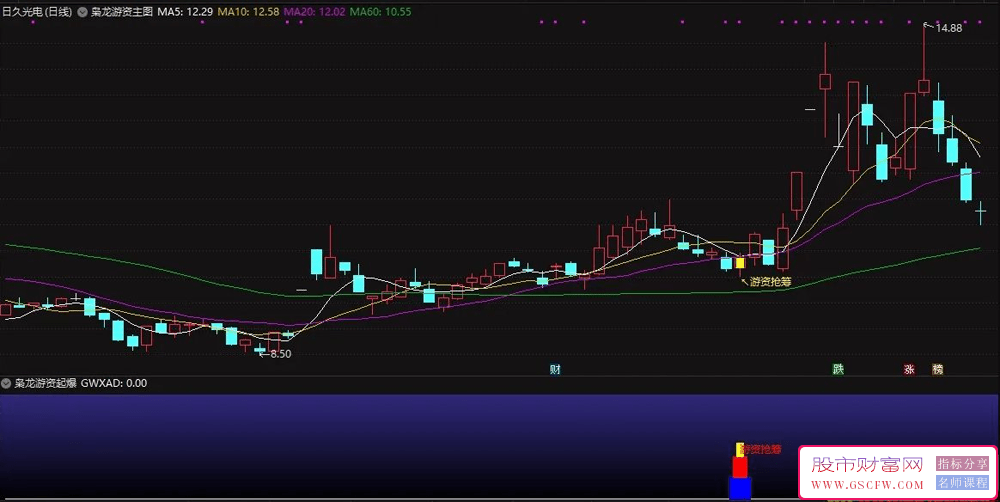Select the 枭龙游资主图 indicator name

coord(122,11)
